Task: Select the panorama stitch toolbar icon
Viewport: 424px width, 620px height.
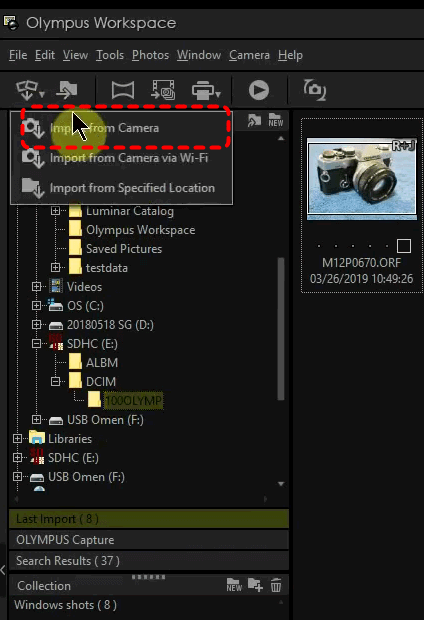Action: point(123,90)
